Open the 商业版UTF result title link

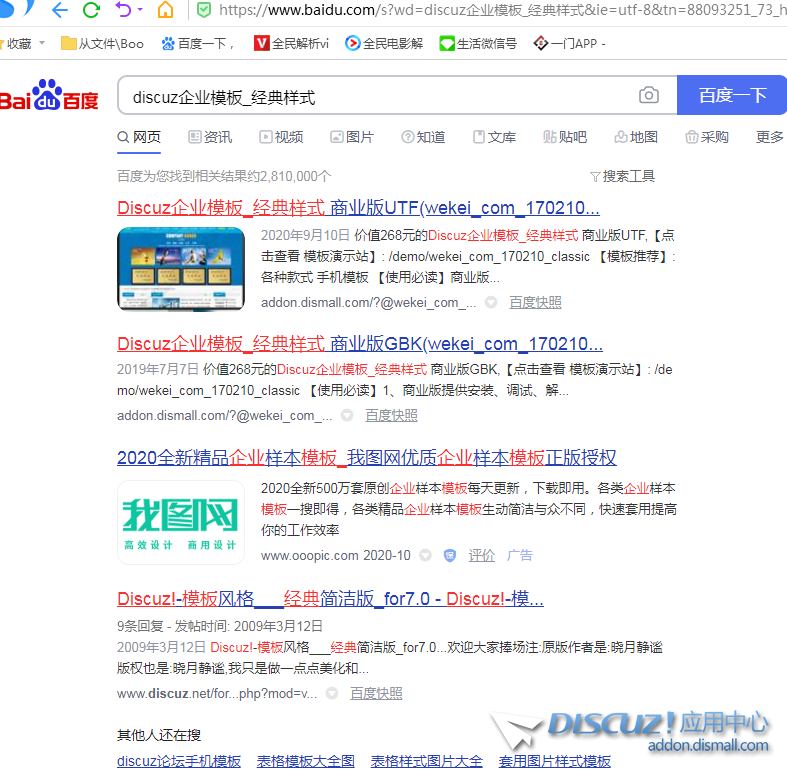click(x=358, y=208)
